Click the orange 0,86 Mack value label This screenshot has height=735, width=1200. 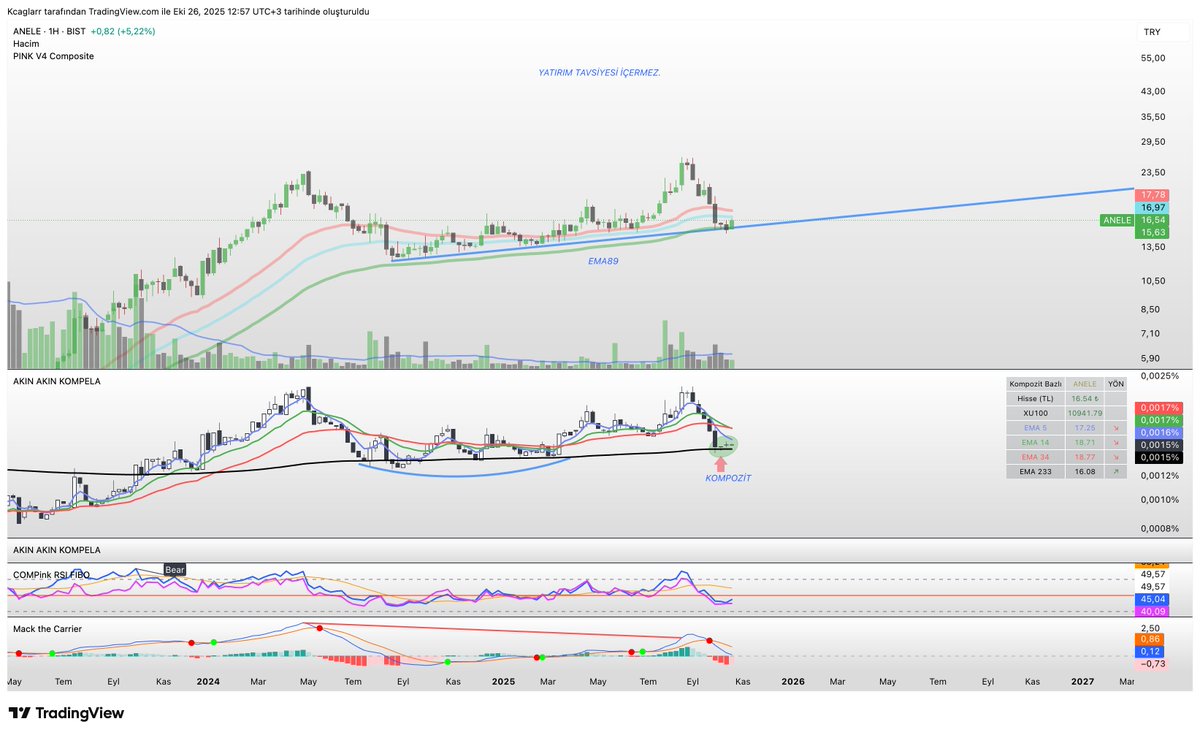[1148, 638]
